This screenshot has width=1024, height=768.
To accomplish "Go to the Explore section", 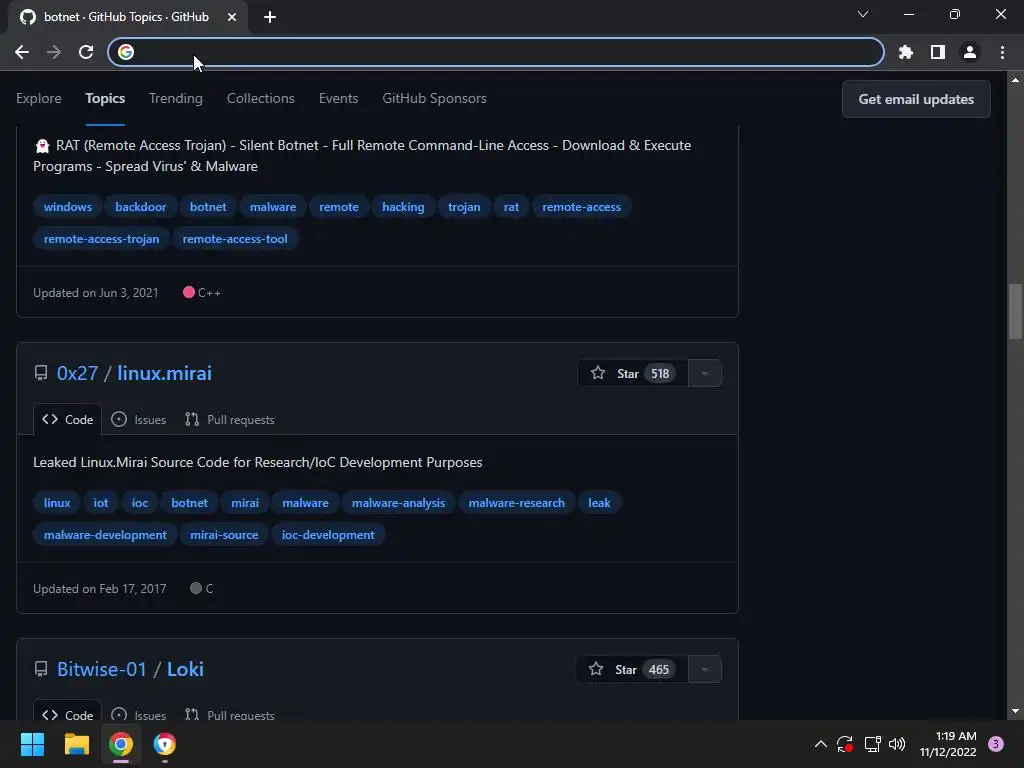I will [x=39, y=98].
